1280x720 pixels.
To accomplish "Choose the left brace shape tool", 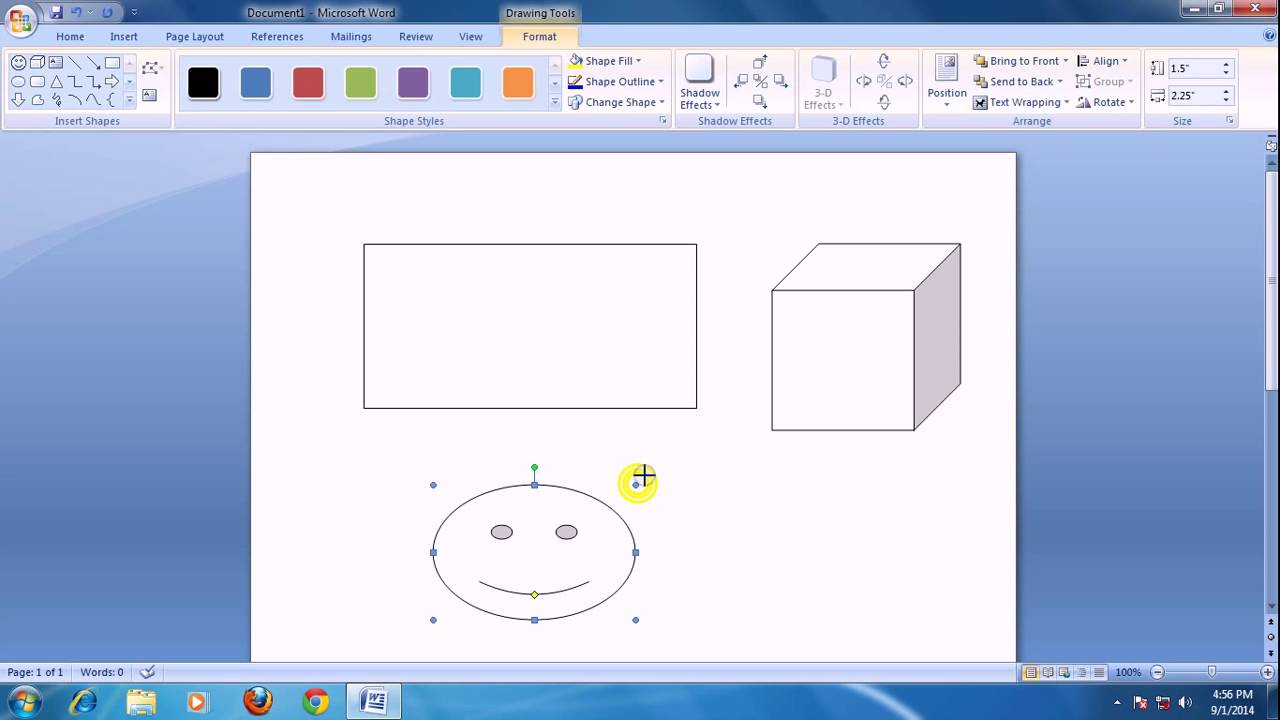I will (x=111, y=100).
